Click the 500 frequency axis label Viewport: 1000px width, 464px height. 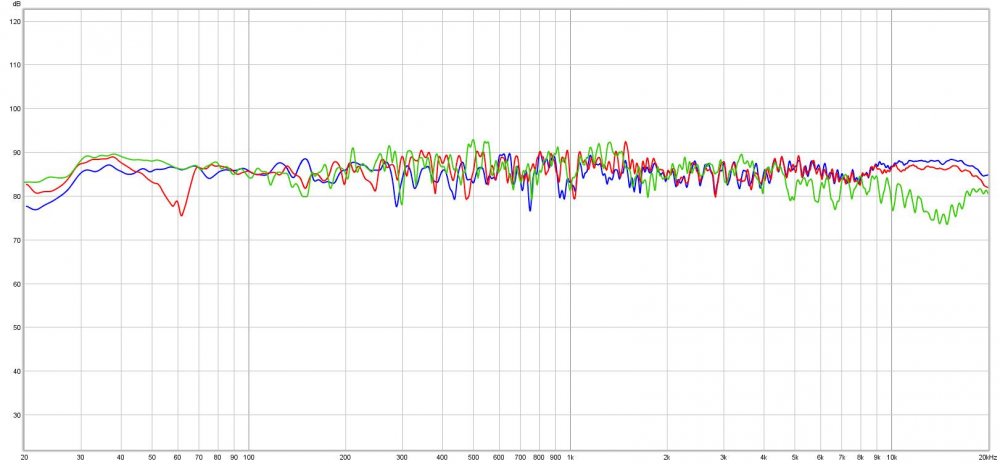tap(473, 458)
